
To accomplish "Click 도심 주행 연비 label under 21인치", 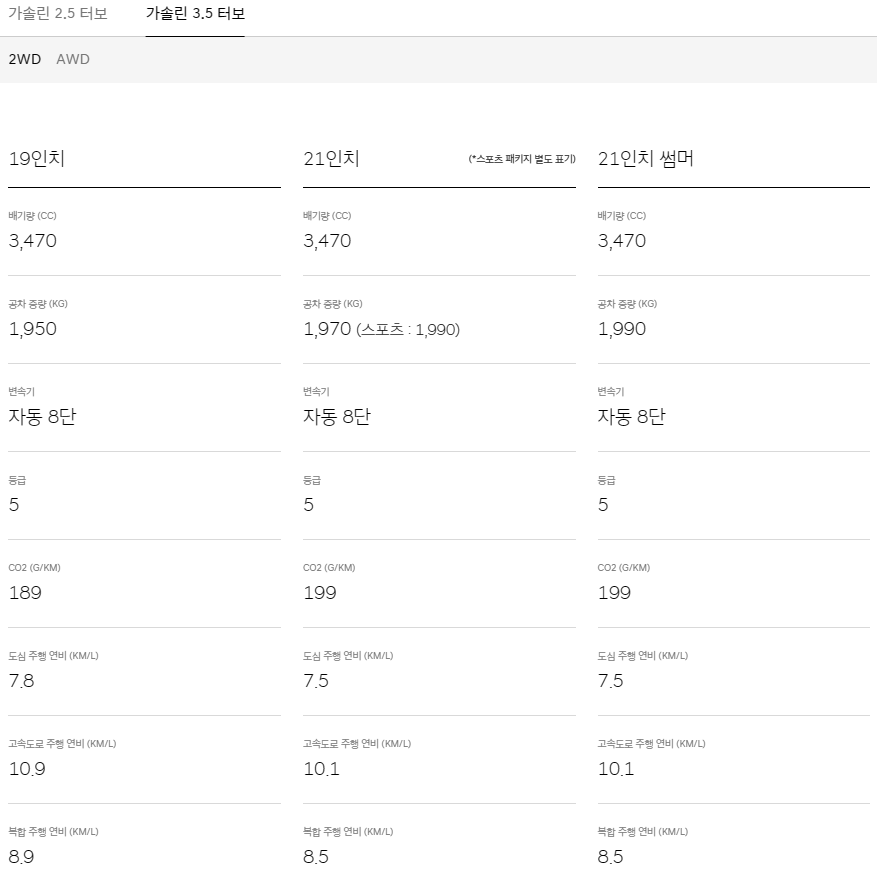I will [348, 655].
